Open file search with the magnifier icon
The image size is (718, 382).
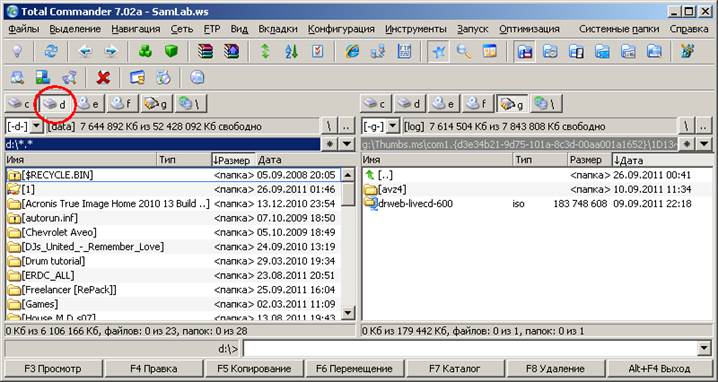click(x=464, y=51)
